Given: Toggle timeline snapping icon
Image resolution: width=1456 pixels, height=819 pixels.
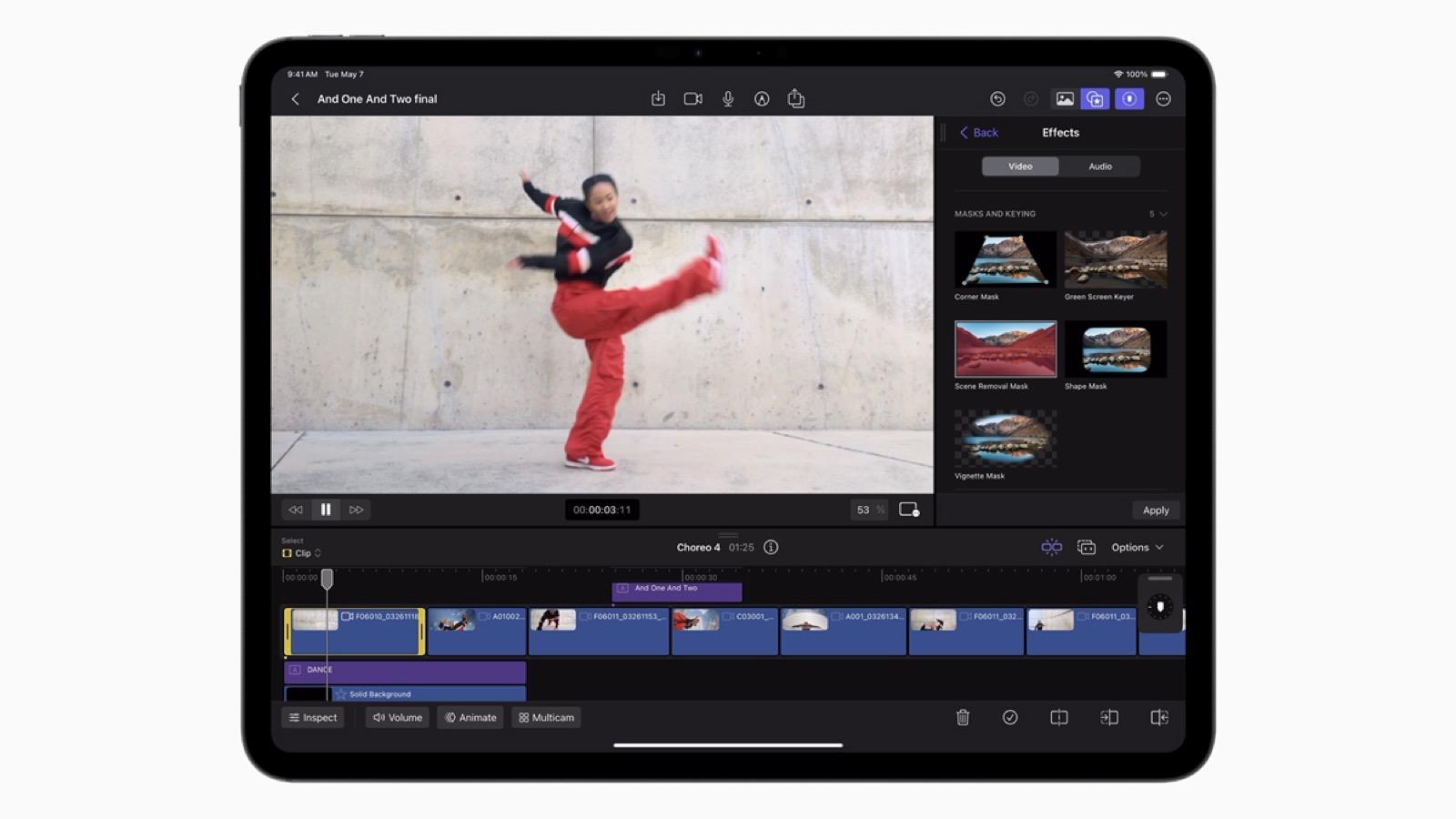Looking at the screenshot, I should (x=1051, y=547).
